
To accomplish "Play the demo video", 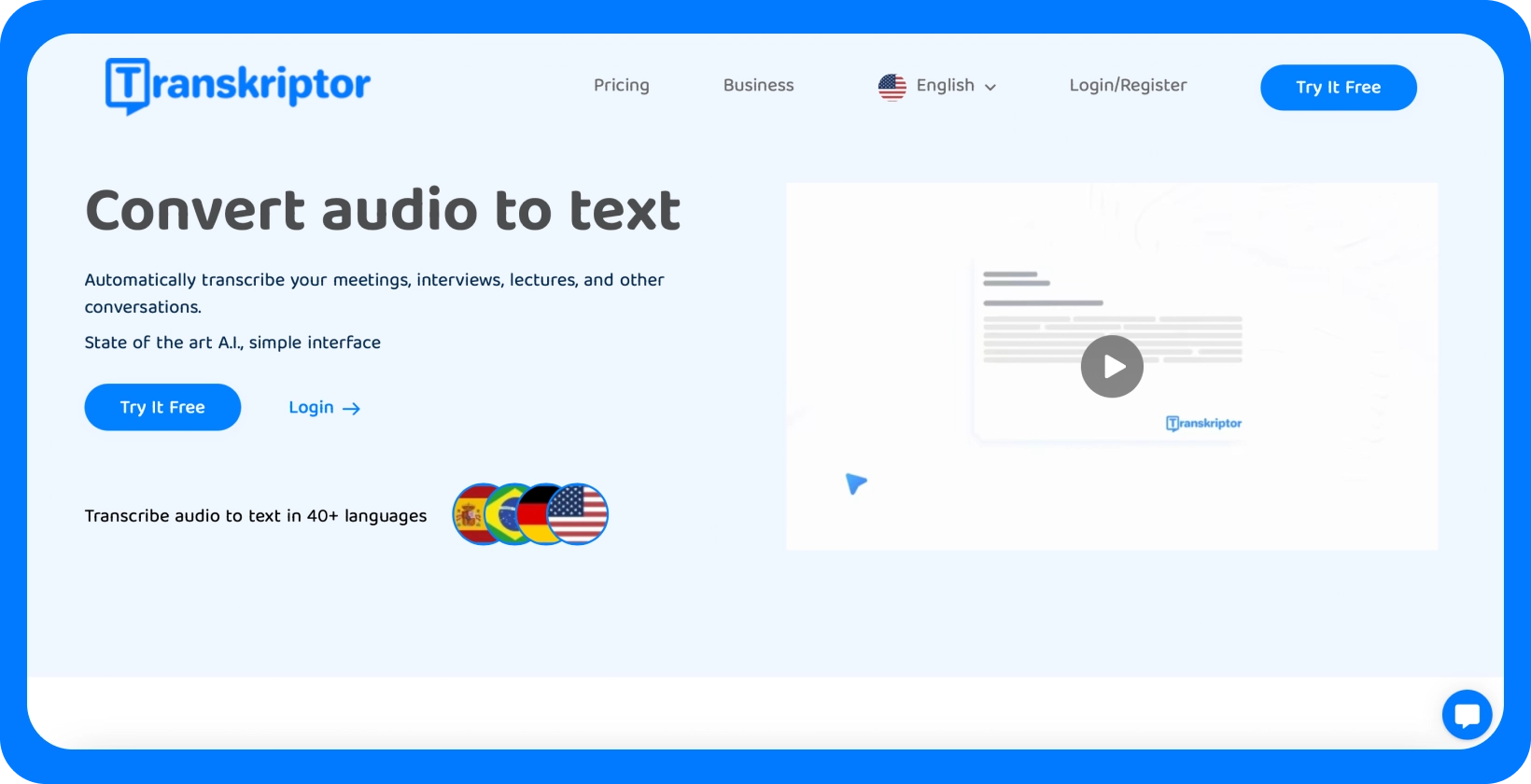I will click(x=1112, y=367).
